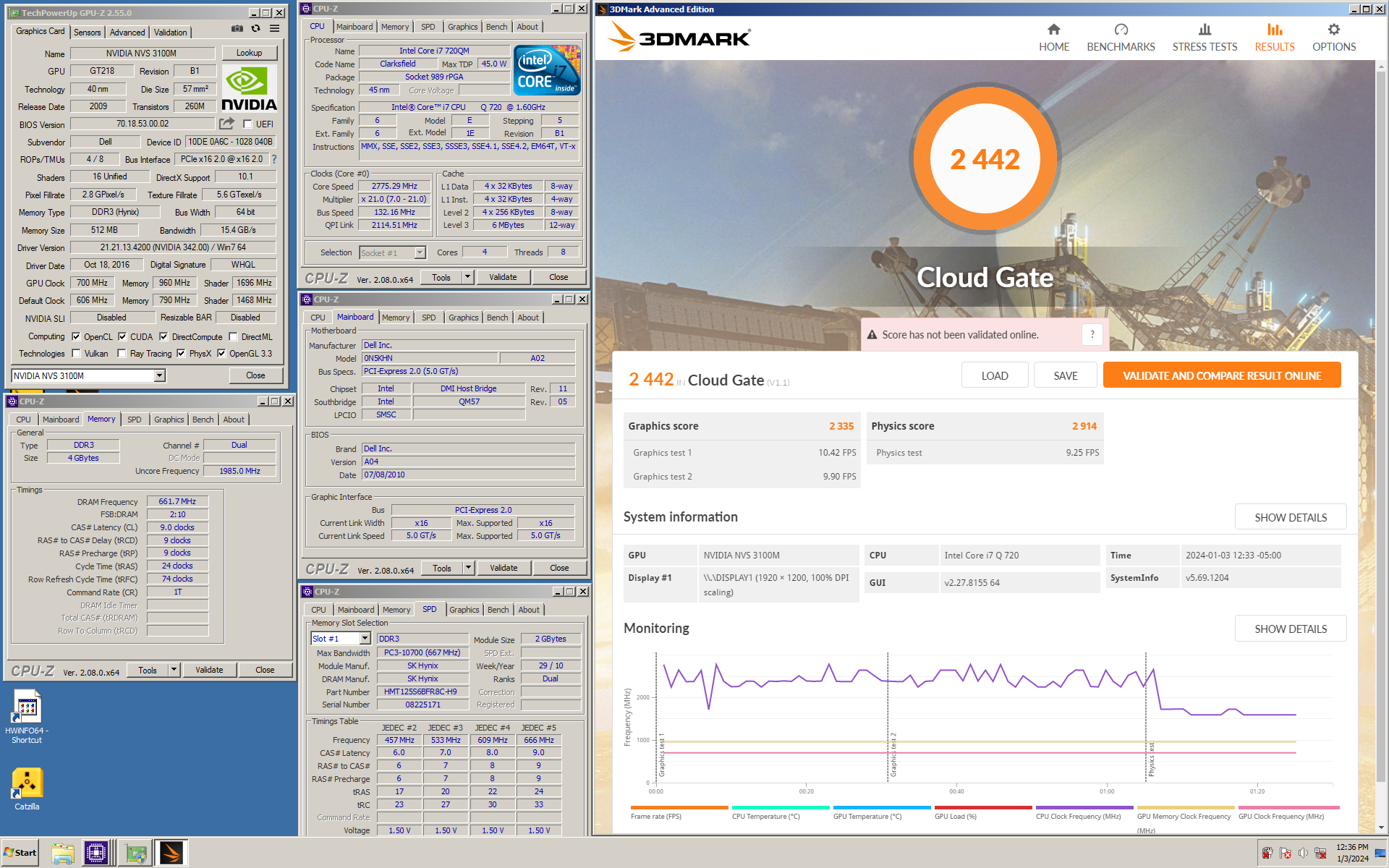Image resolution: width=1389 pixels, height=868 pixels.
Task: Click the 3DMark SAVE button
Action: (x=1065, y=375)
